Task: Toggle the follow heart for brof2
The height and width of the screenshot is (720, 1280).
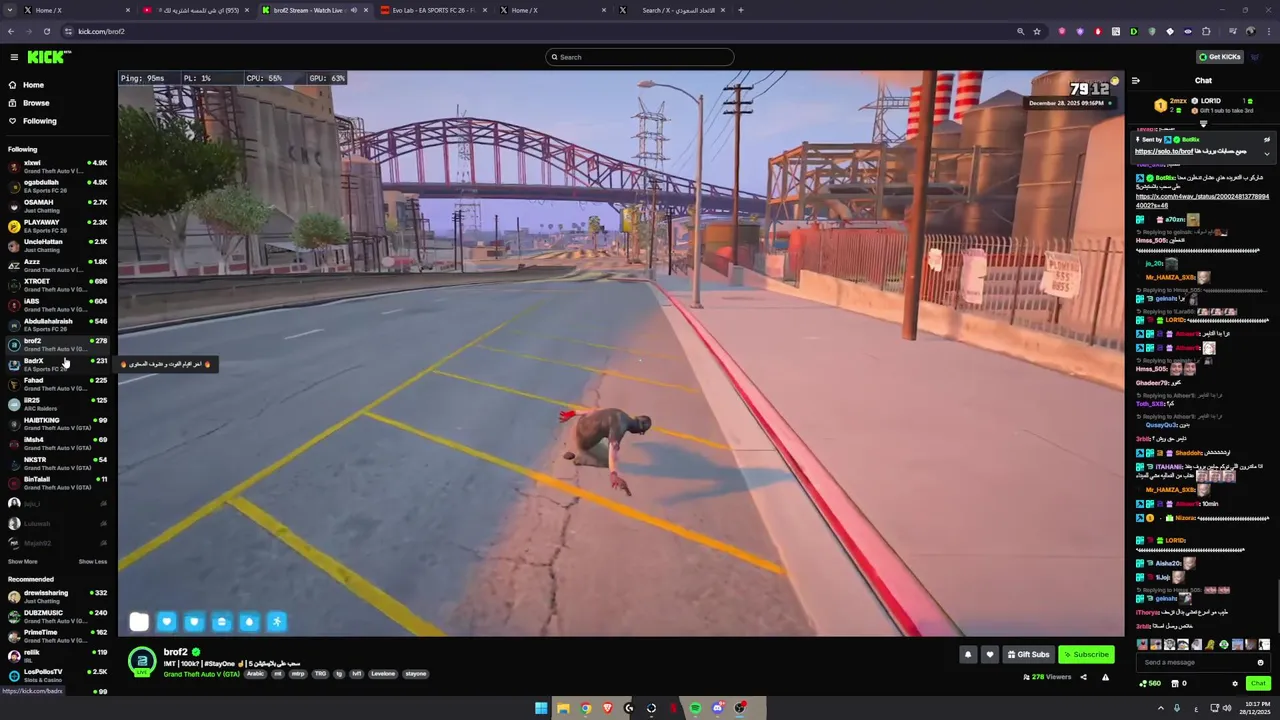Action: tap(990, 655)
